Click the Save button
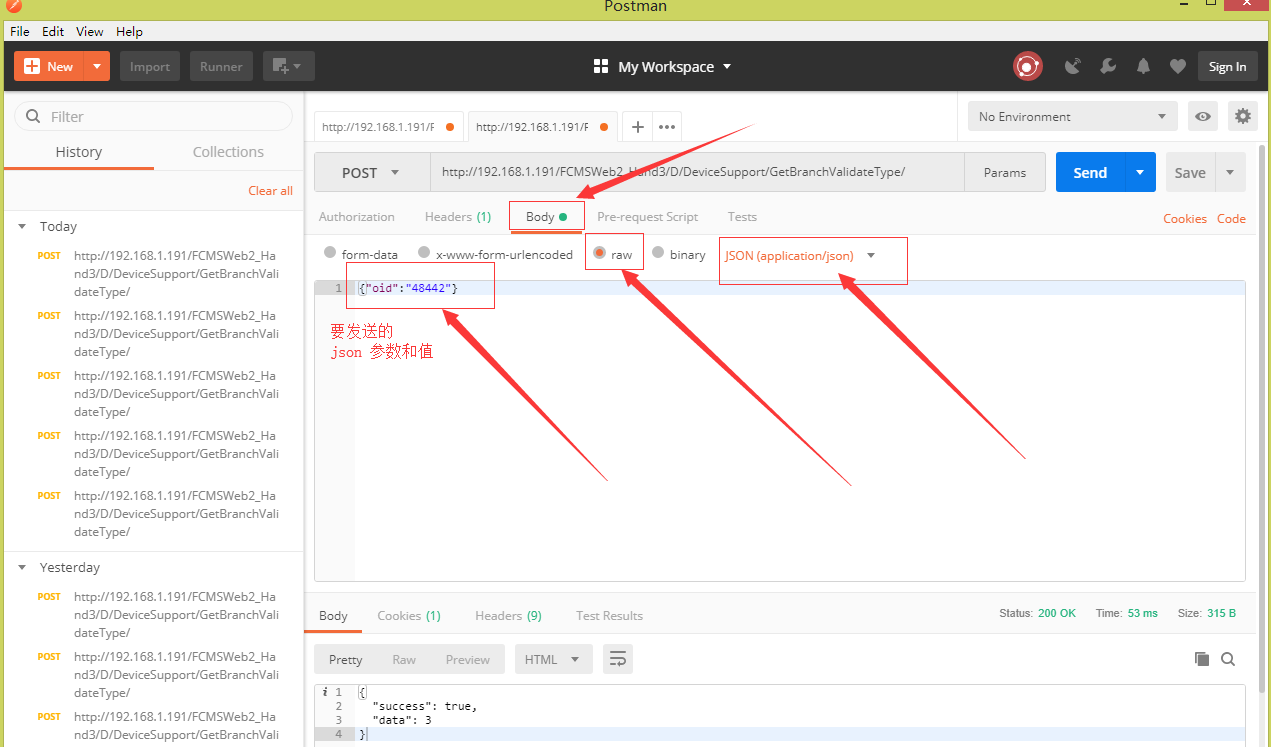Viewport: 1271px width, 747px height. click(1190, 172)
